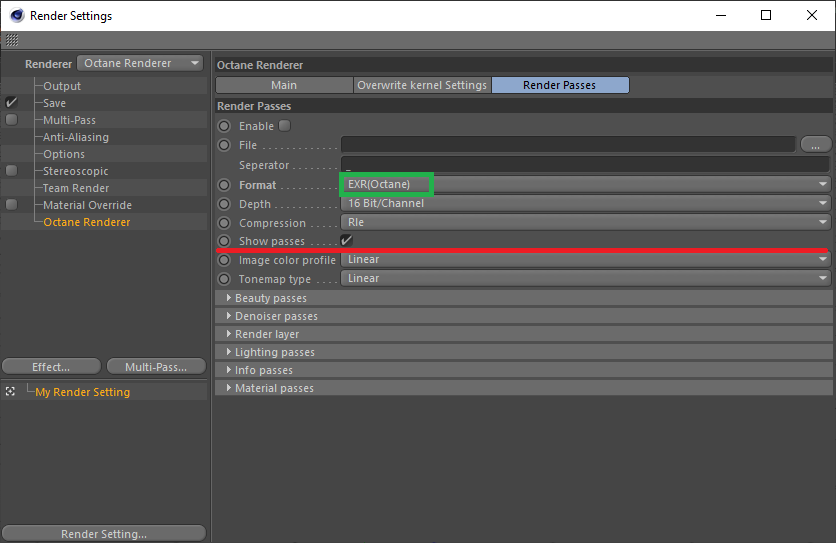Select Team Render in the settings tree

(76, 188)
